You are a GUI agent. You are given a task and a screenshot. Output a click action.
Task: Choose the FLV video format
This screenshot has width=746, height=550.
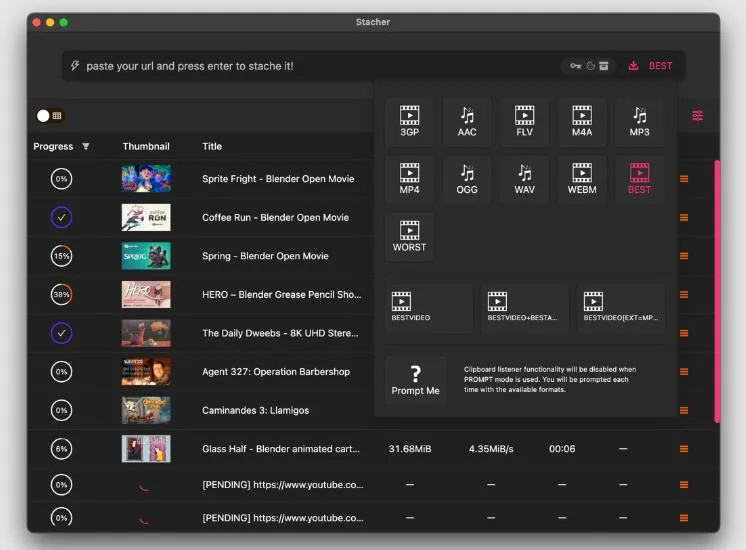[x=524, y=121]
